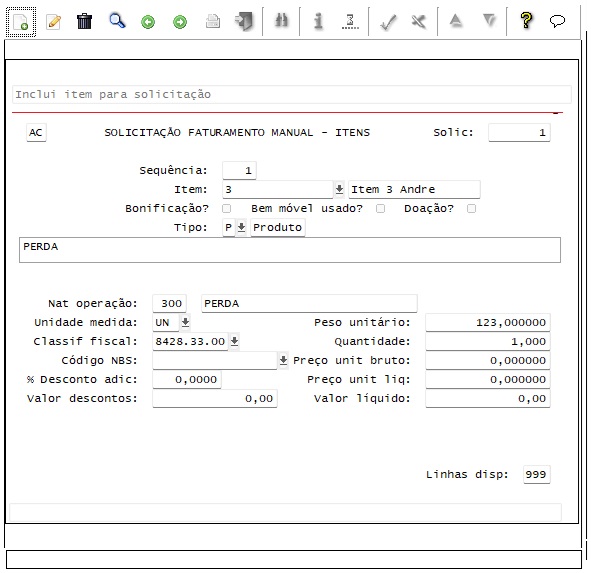Click the AC button
Image resolution: width=591 pixels, height=573 pixels.
coord(36,133)
